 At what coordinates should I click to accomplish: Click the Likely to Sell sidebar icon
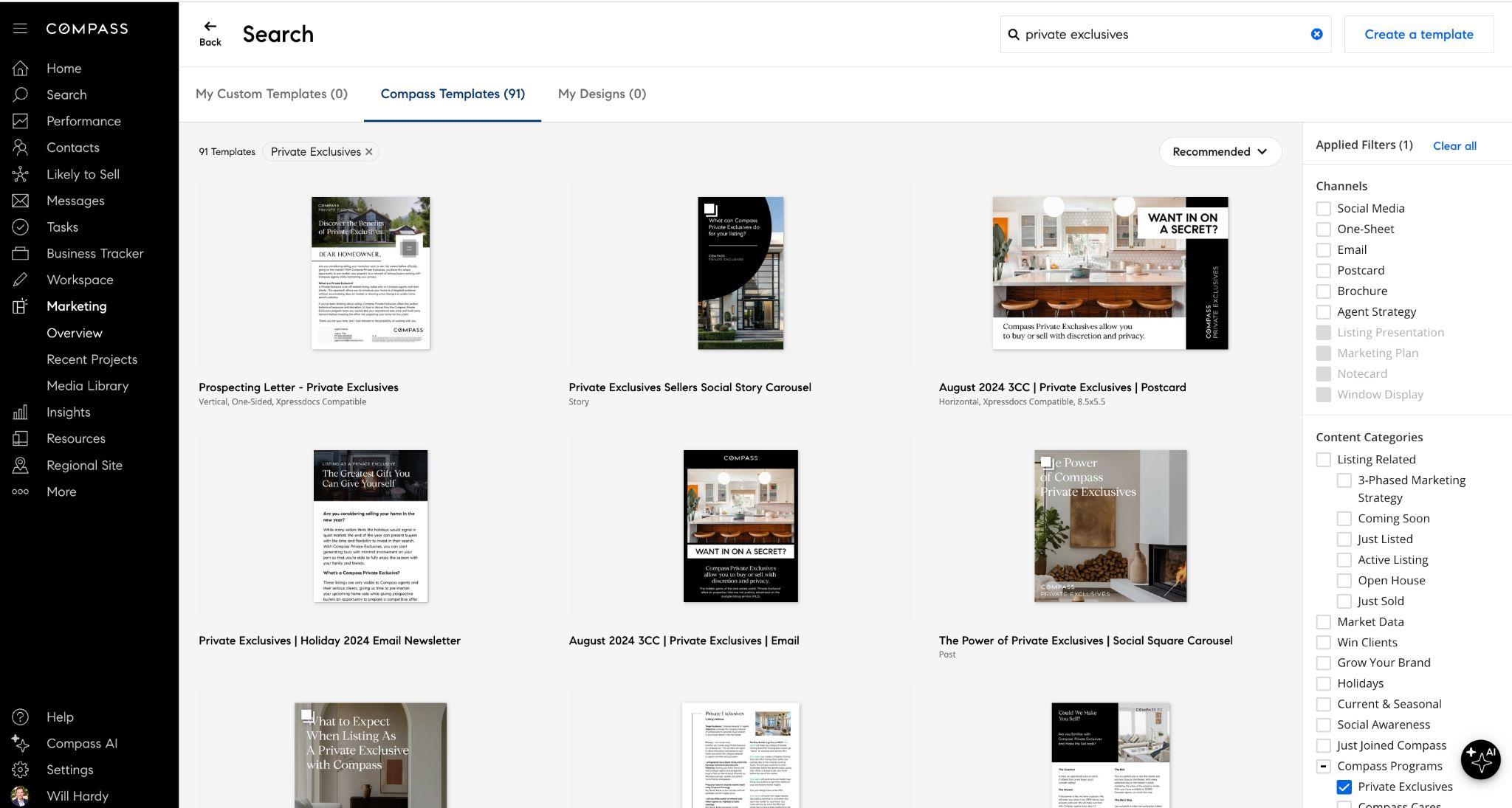click(20, 174)
